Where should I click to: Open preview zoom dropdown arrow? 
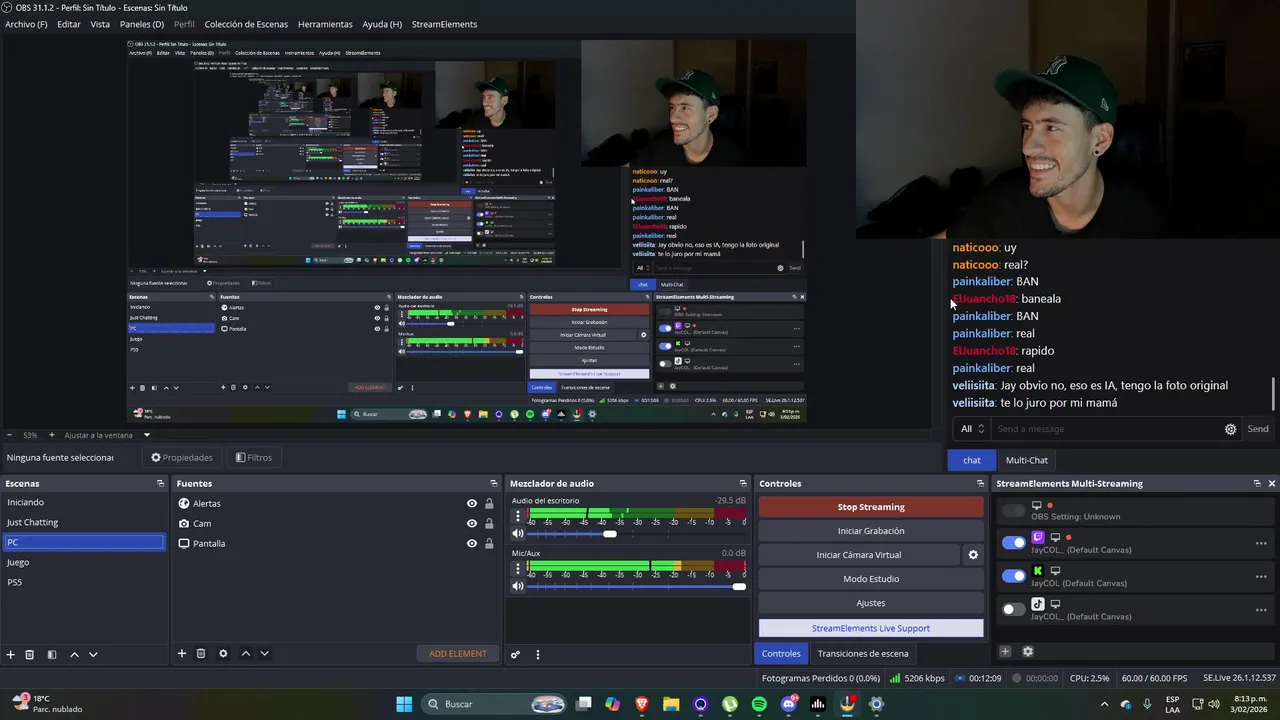[x=146, y=435]
